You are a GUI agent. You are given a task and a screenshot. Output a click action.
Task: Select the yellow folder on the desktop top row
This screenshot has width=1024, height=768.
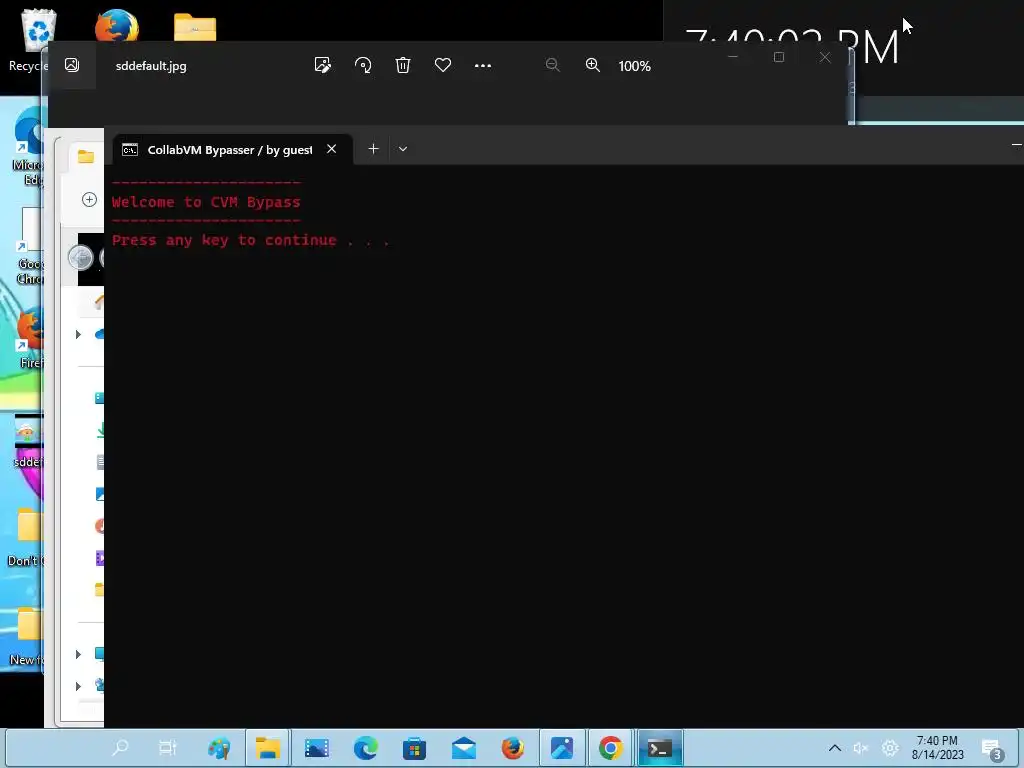pos(195,27)
